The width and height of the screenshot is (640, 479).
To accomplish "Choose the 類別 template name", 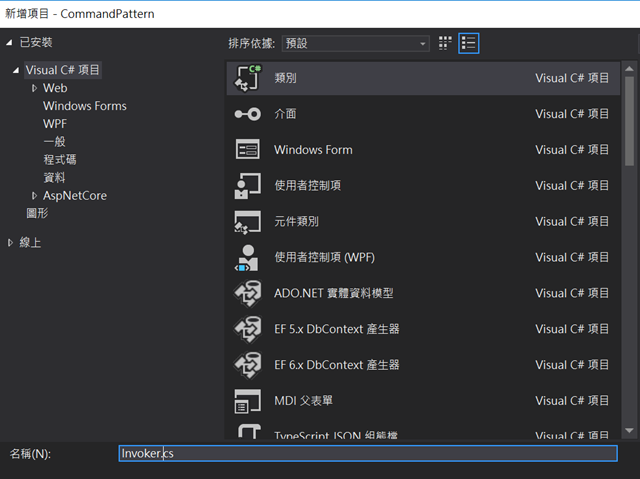I will 285,78.
